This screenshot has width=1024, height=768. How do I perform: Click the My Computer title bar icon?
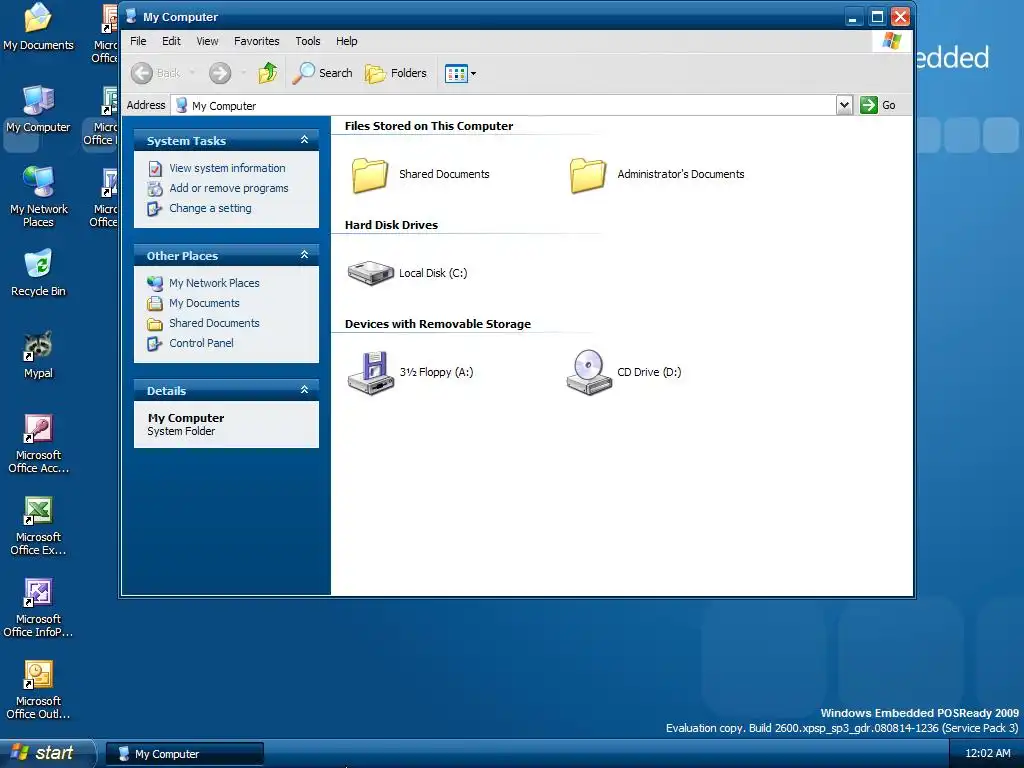tap(131, 16)
